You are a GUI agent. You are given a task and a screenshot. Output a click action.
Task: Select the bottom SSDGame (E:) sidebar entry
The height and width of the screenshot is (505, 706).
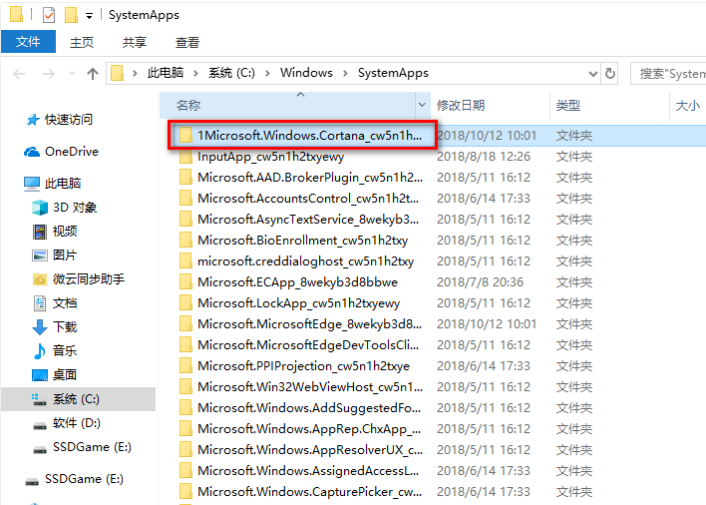(74, 479)
